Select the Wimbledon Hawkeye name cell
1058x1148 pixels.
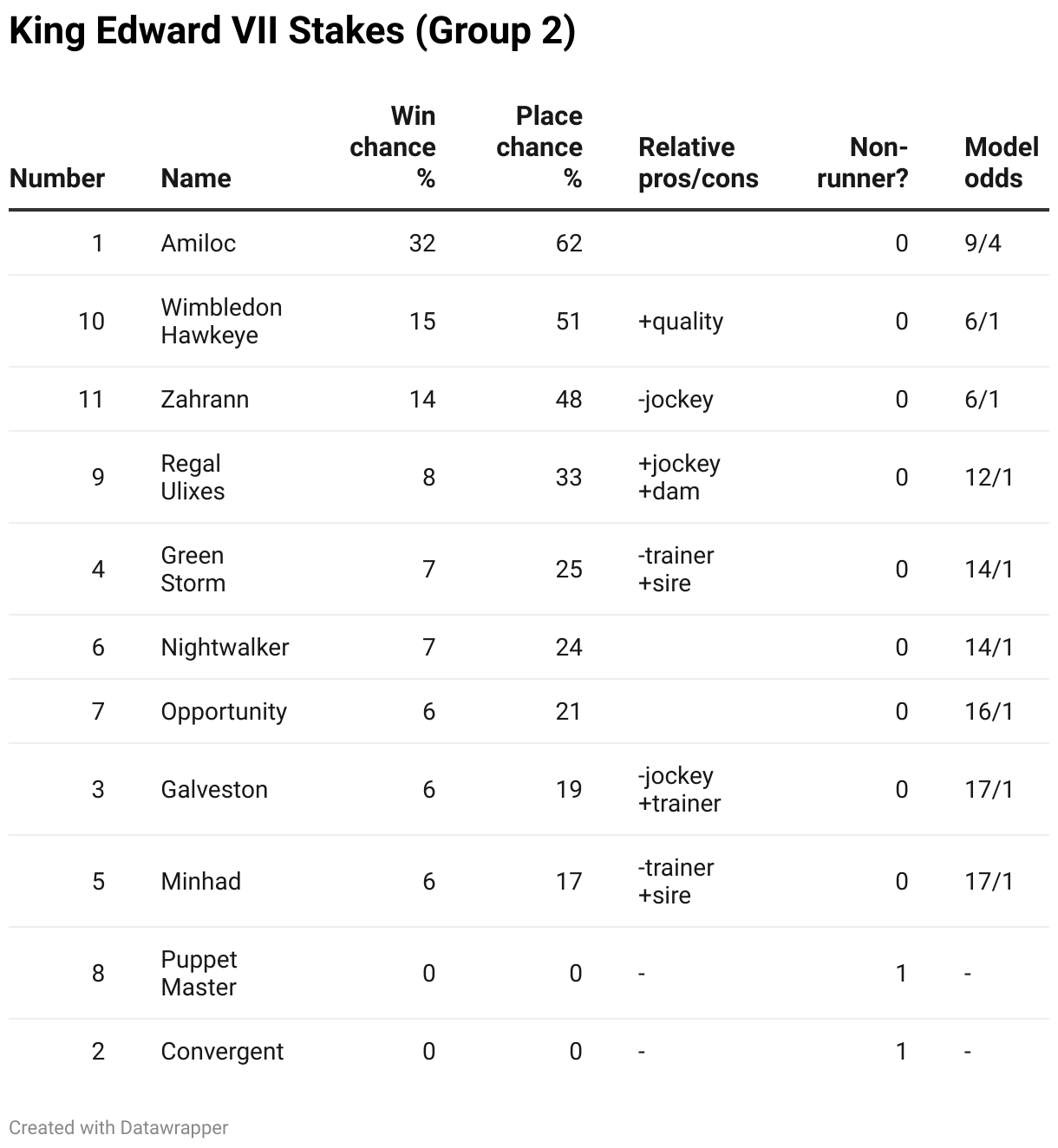(221, 322)
